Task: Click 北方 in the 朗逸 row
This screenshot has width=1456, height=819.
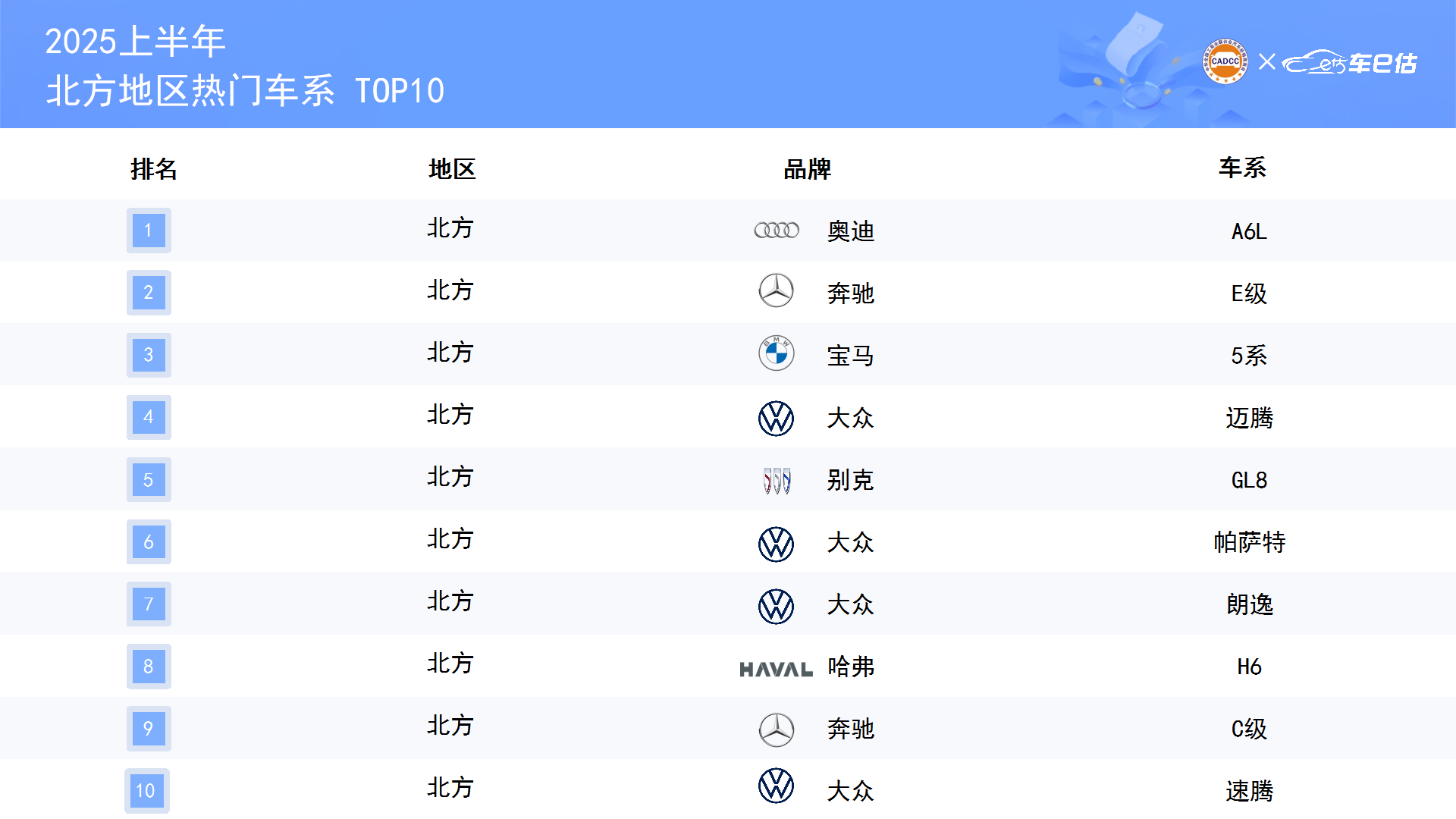Action: [x=450, y=601]
